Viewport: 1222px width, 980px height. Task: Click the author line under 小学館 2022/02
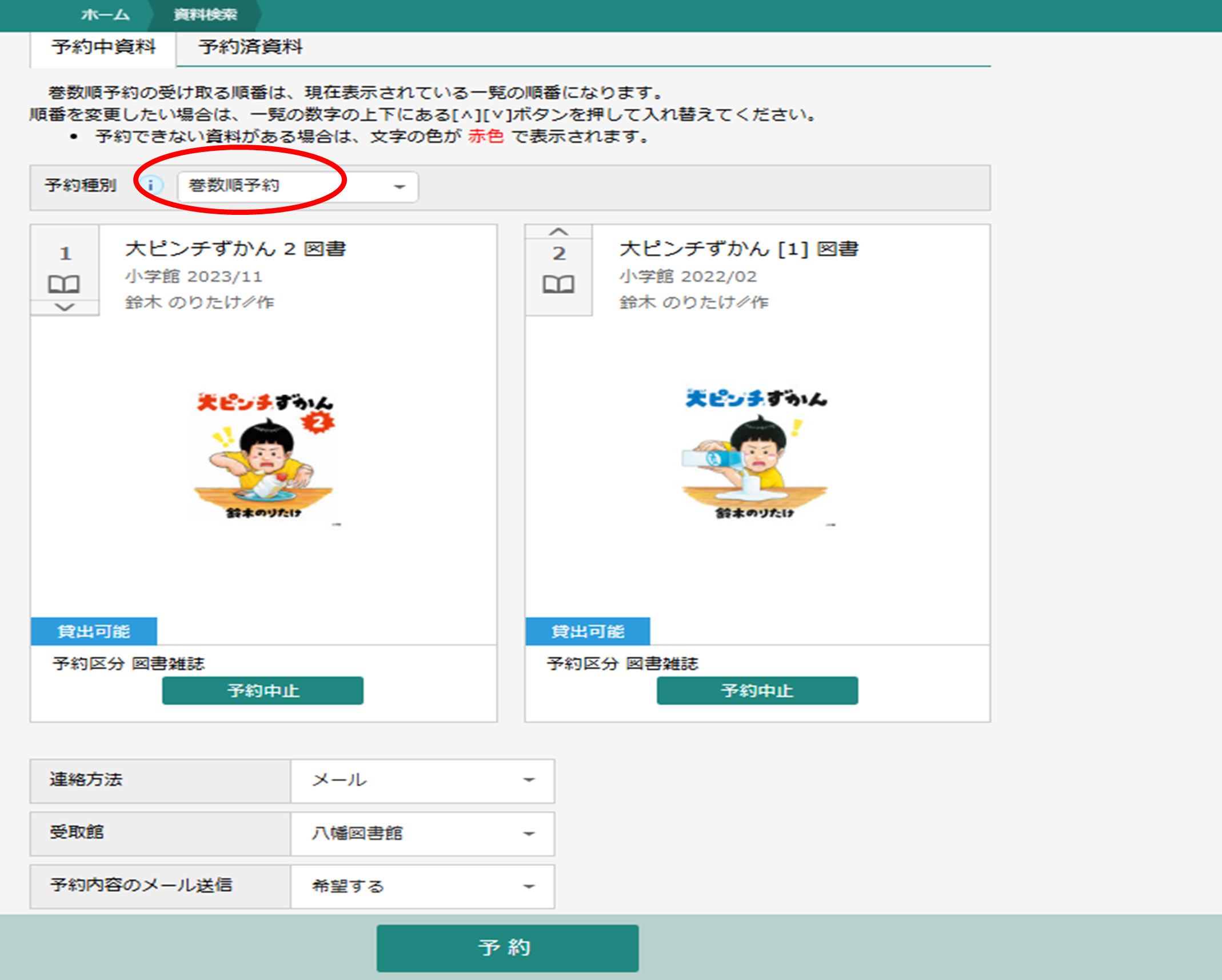pos(694,302)
